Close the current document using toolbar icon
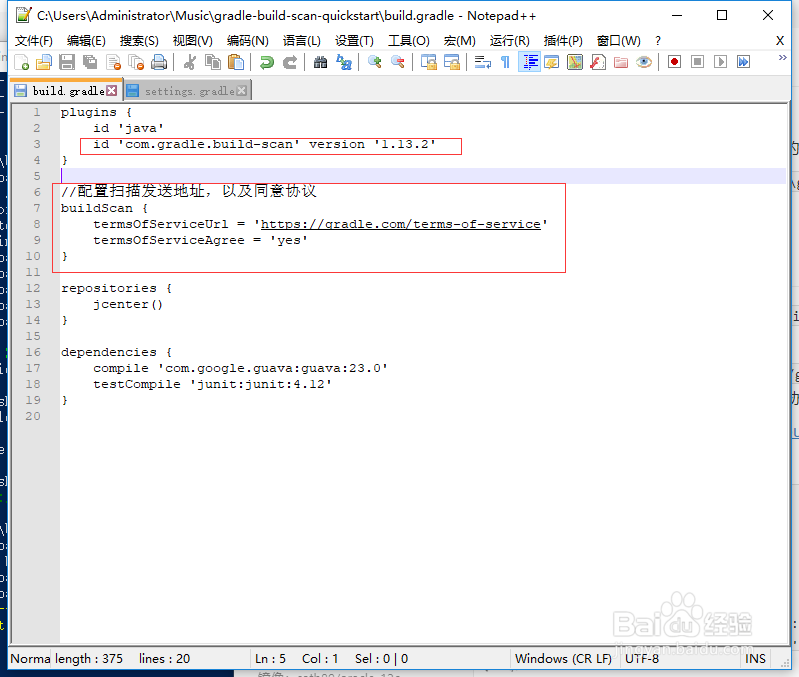Screen dimensions: 799x677 point(113,62)
